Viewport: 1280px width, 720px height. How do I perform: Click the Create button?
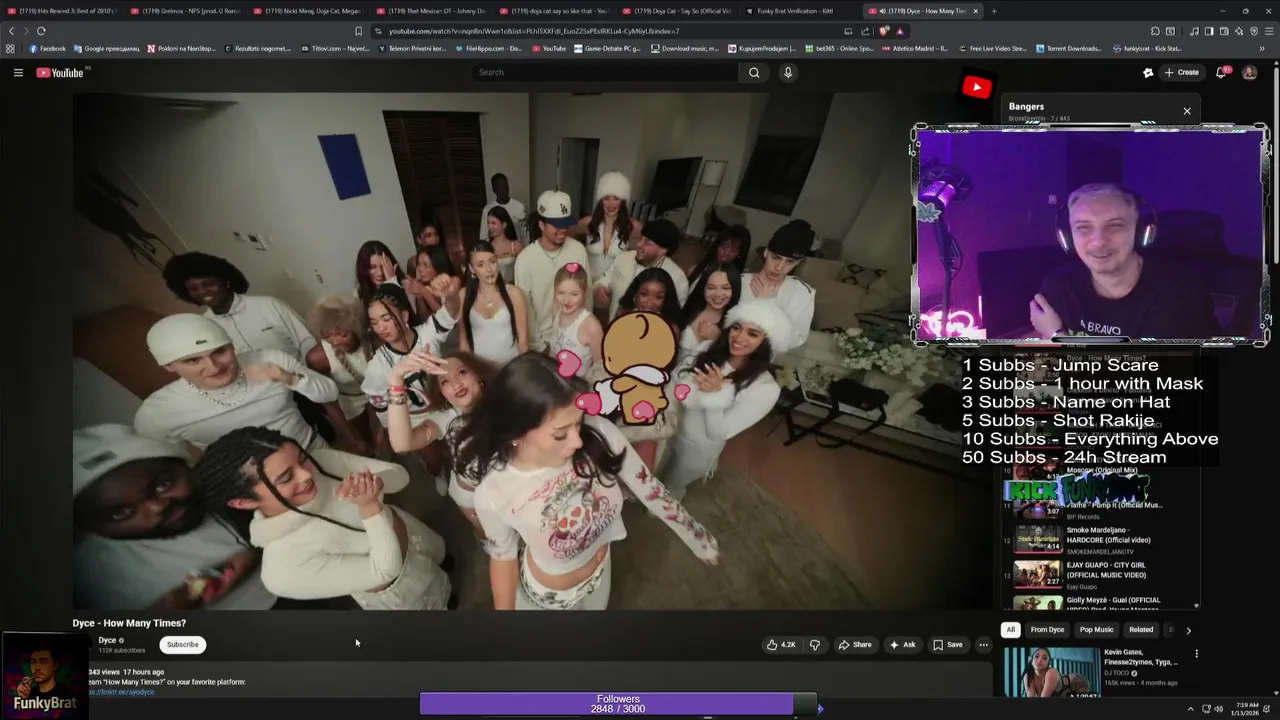pos(1181,72)
